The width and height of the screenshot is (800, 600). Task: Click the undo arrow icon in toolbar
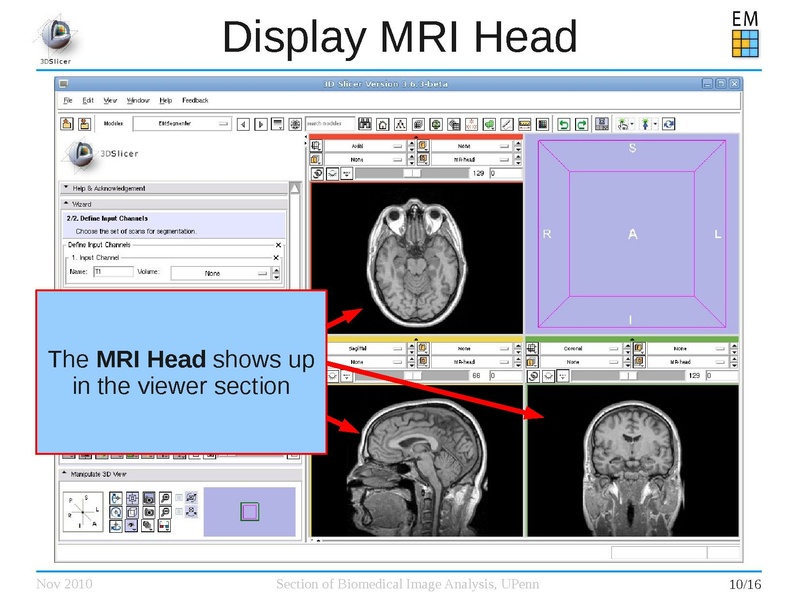click(564, 125)
